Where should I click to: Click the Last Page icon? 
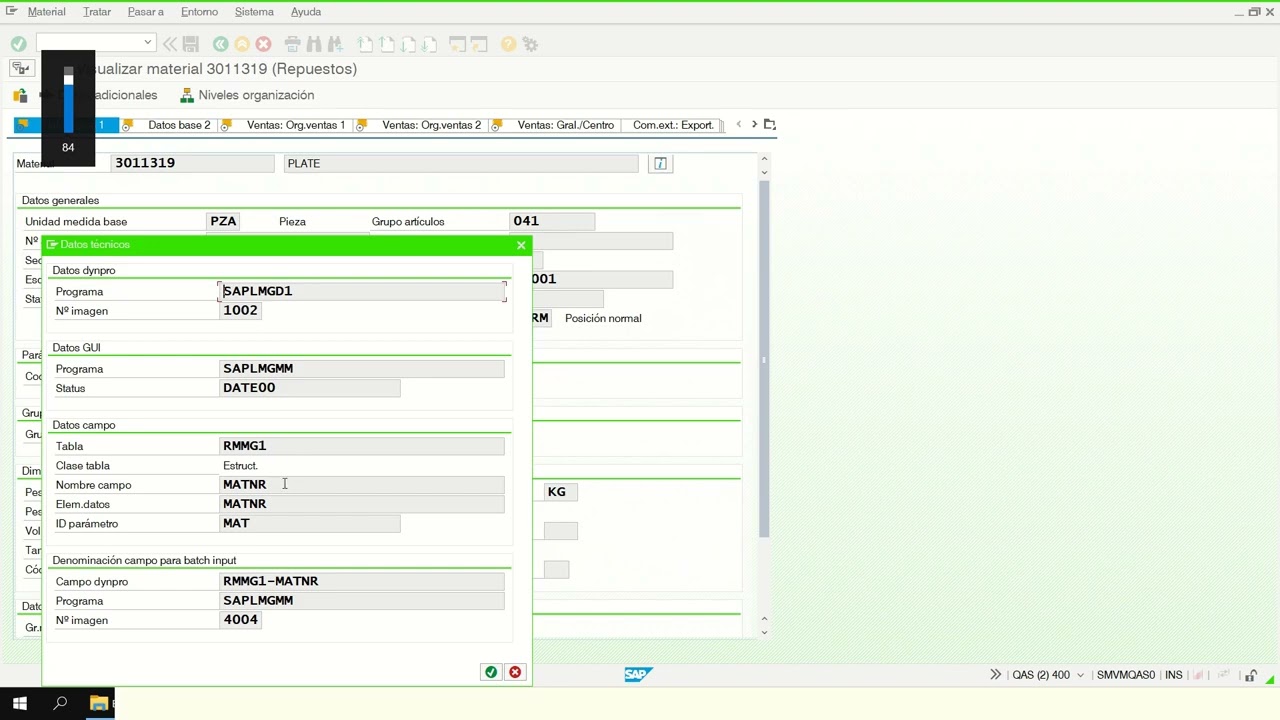point(430,44)
